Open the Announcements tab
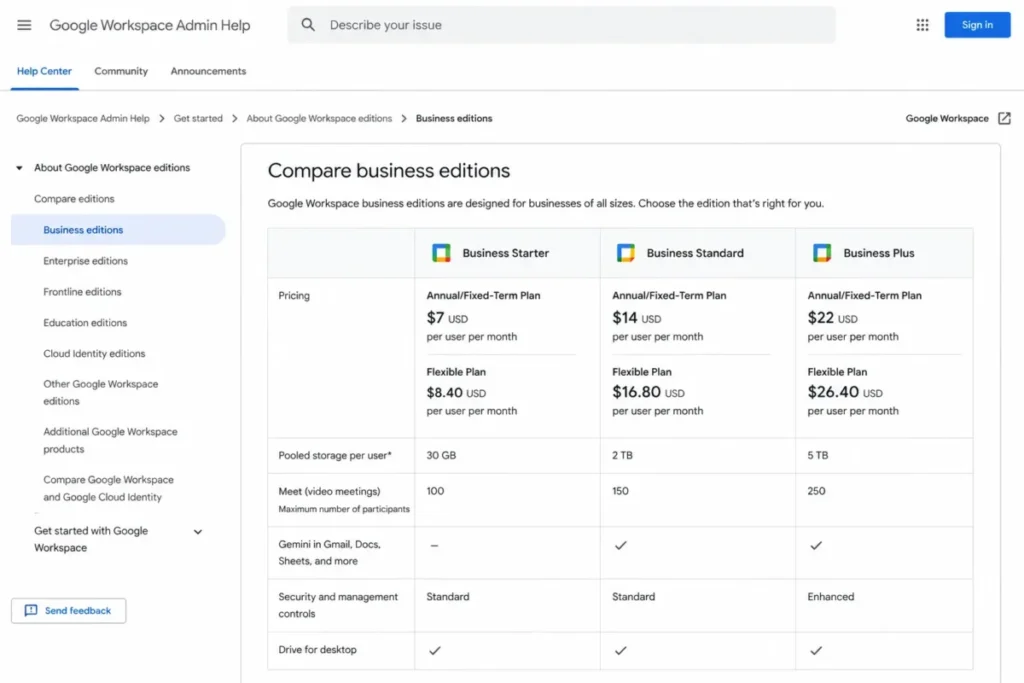 (208, 71)
